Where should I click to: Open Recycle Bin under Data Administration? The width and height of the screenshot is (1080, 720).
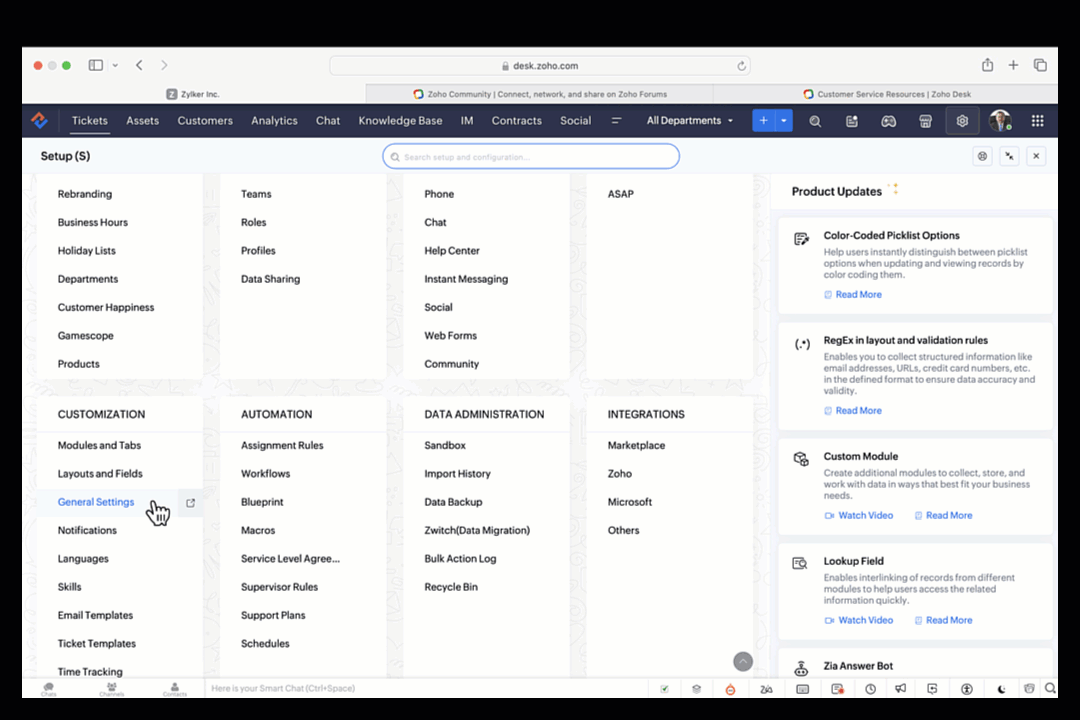[450, 587]
